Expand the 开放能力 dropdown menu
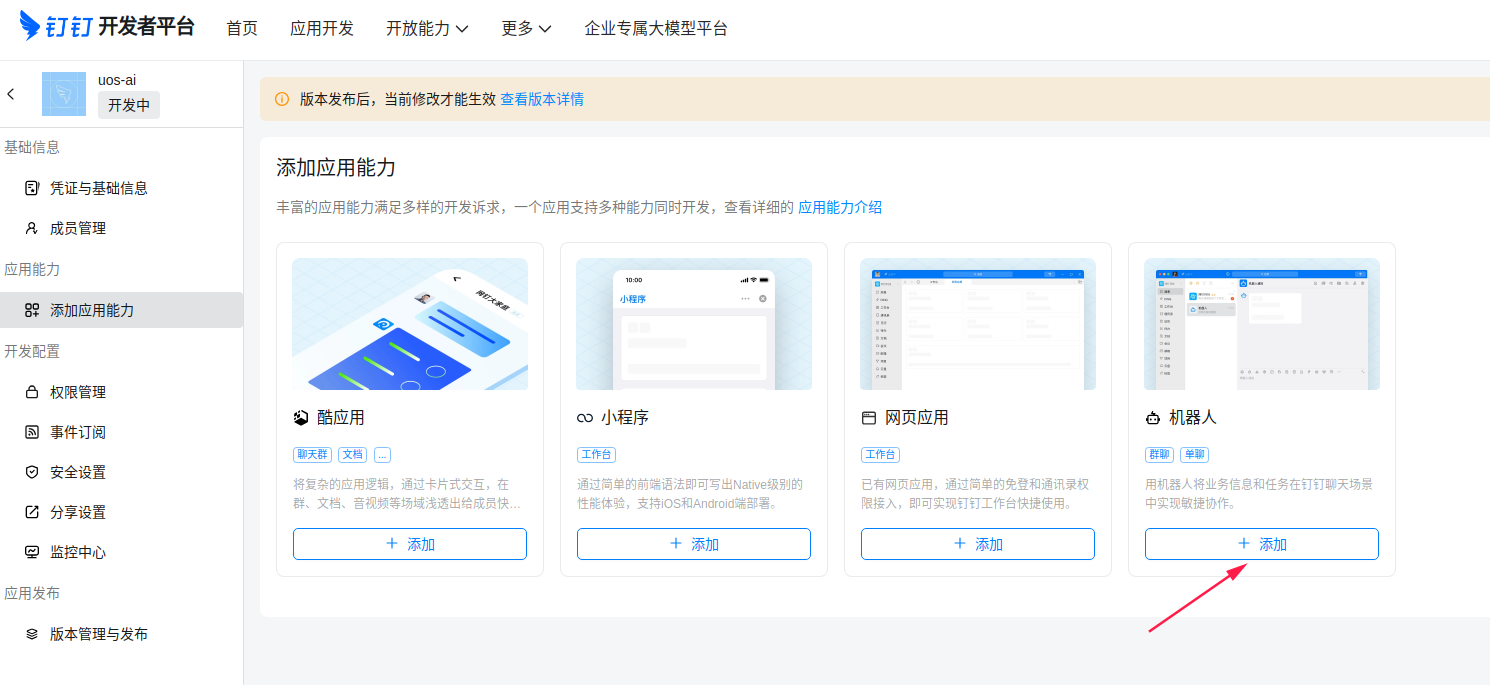 click(x=427, y=28)
